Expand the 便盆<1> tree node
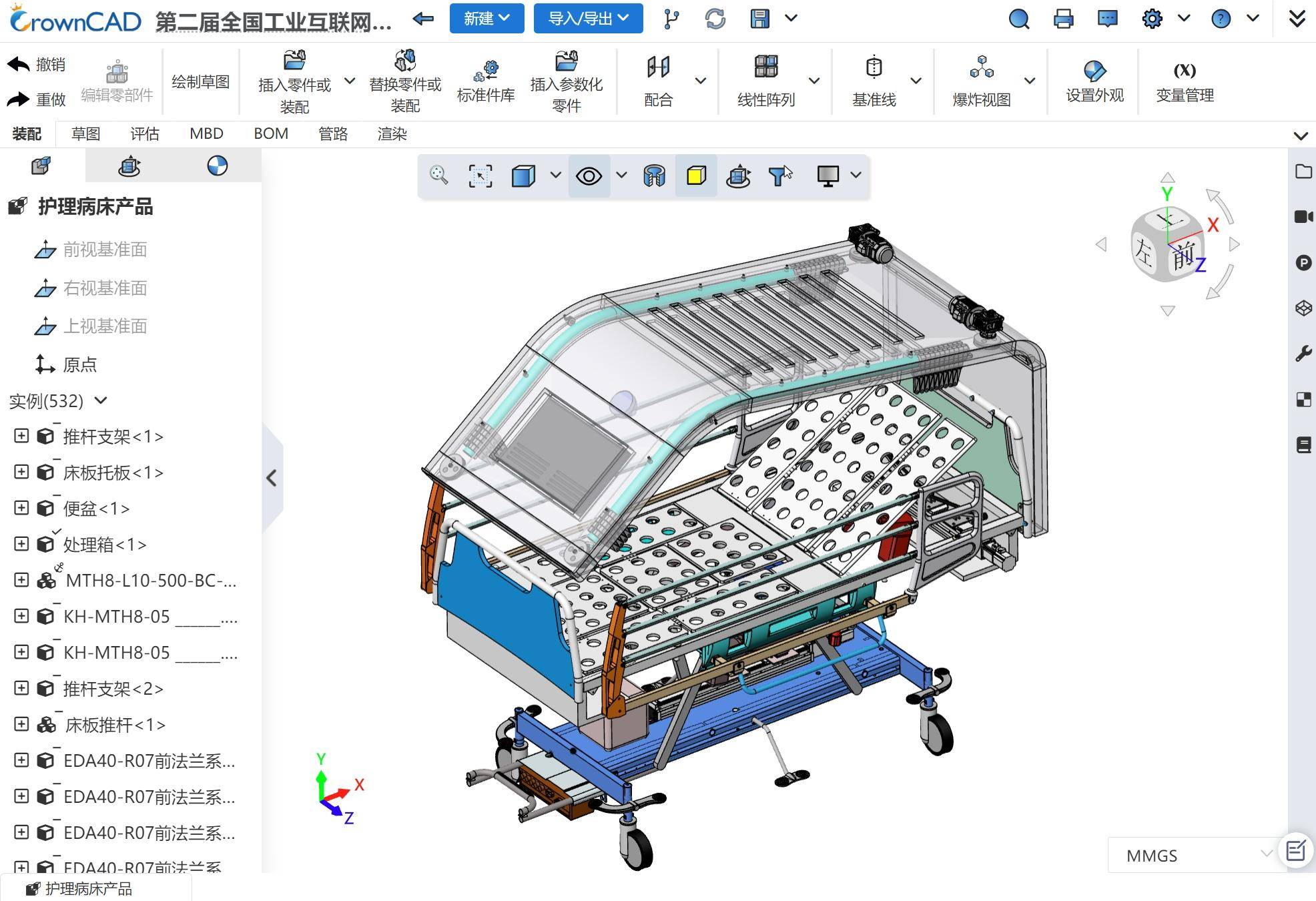The image size is (1316, 901). point(21,508)
